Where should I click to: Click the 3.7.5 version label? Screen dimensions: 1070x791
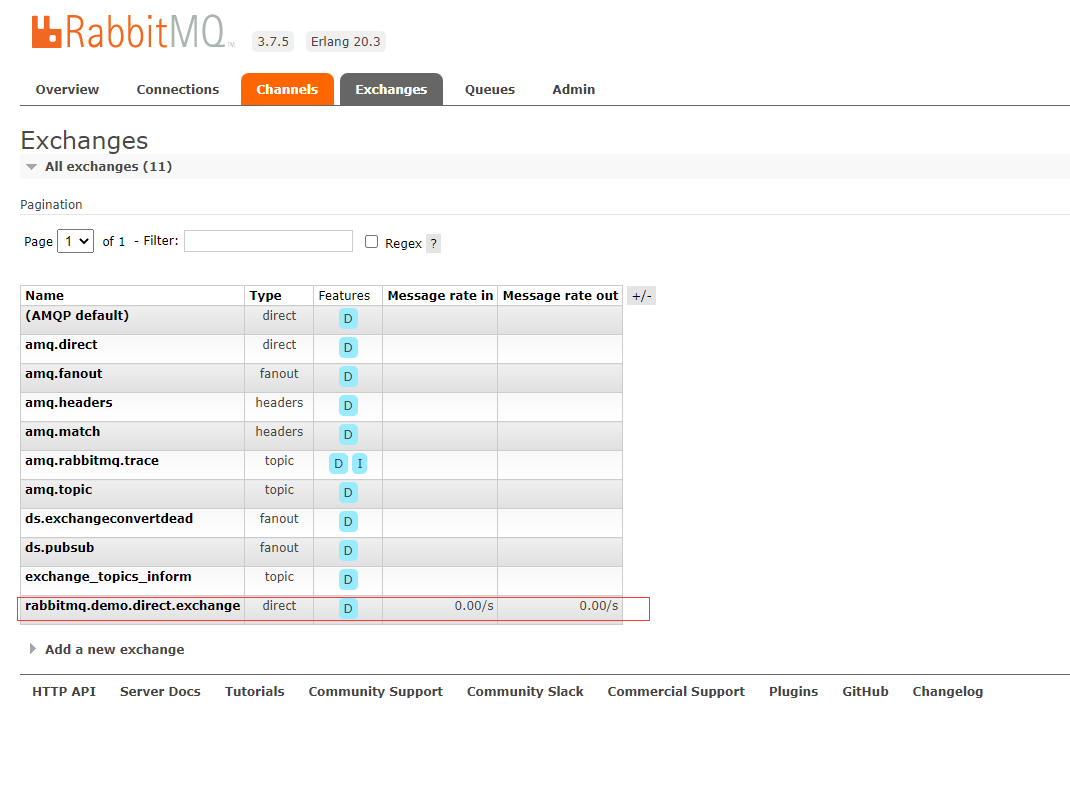(x=273, y=42)
